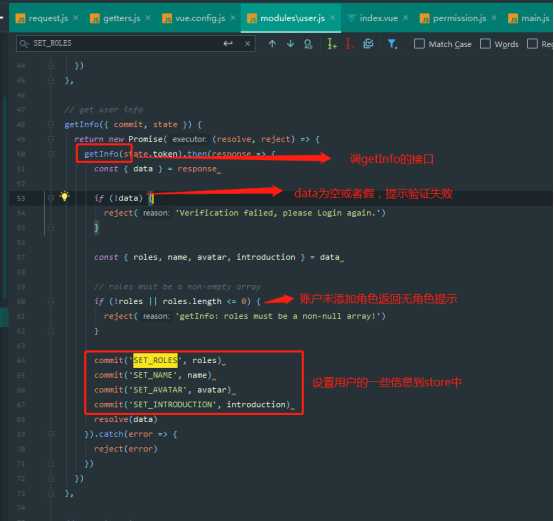
Task: Click fold end marker at line 62
Action: [x=51, y=331]
